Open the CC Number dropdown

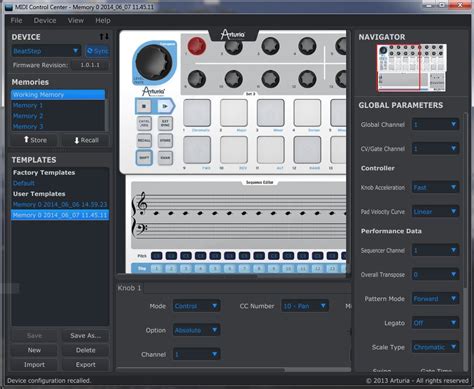[x=305, y=306]
